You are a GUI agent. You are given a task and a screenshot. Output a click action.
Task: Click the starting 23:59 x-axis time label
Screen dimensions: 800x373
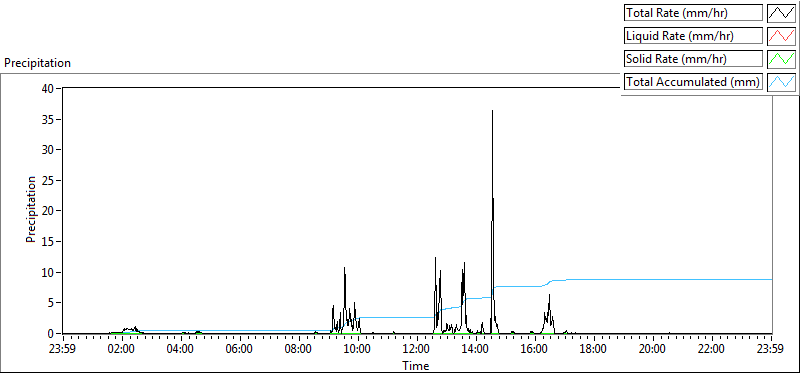[63, 350]
